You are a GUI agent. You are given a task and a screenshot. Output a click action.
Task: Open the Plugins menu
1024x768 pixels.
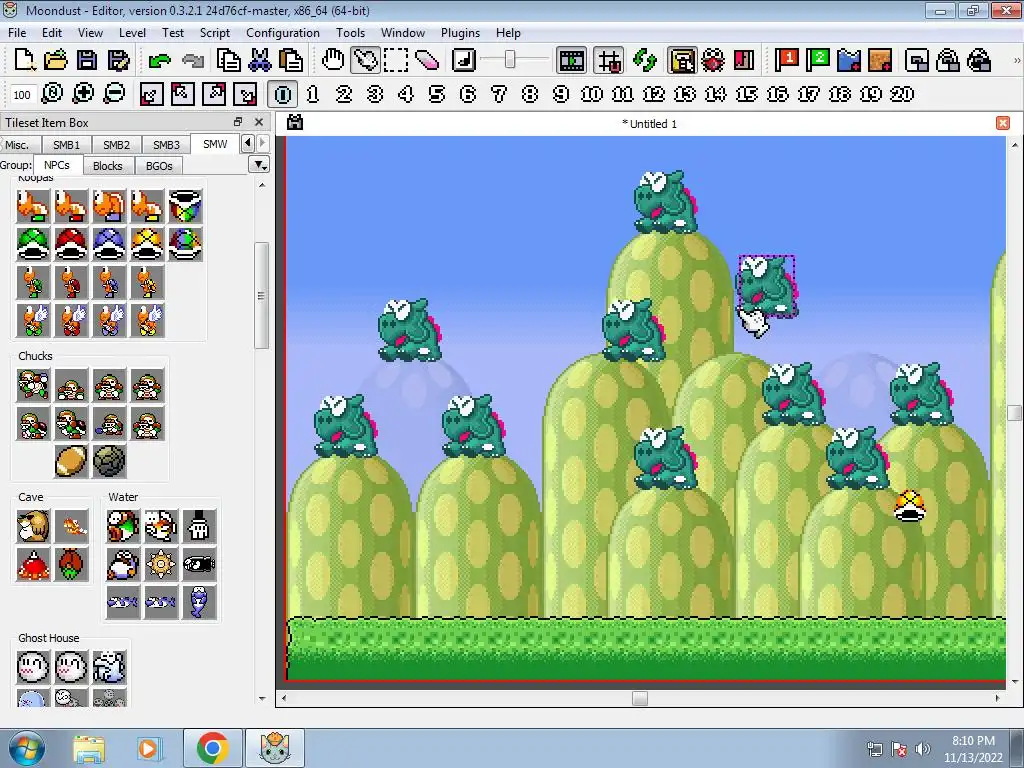coord(460,33)
